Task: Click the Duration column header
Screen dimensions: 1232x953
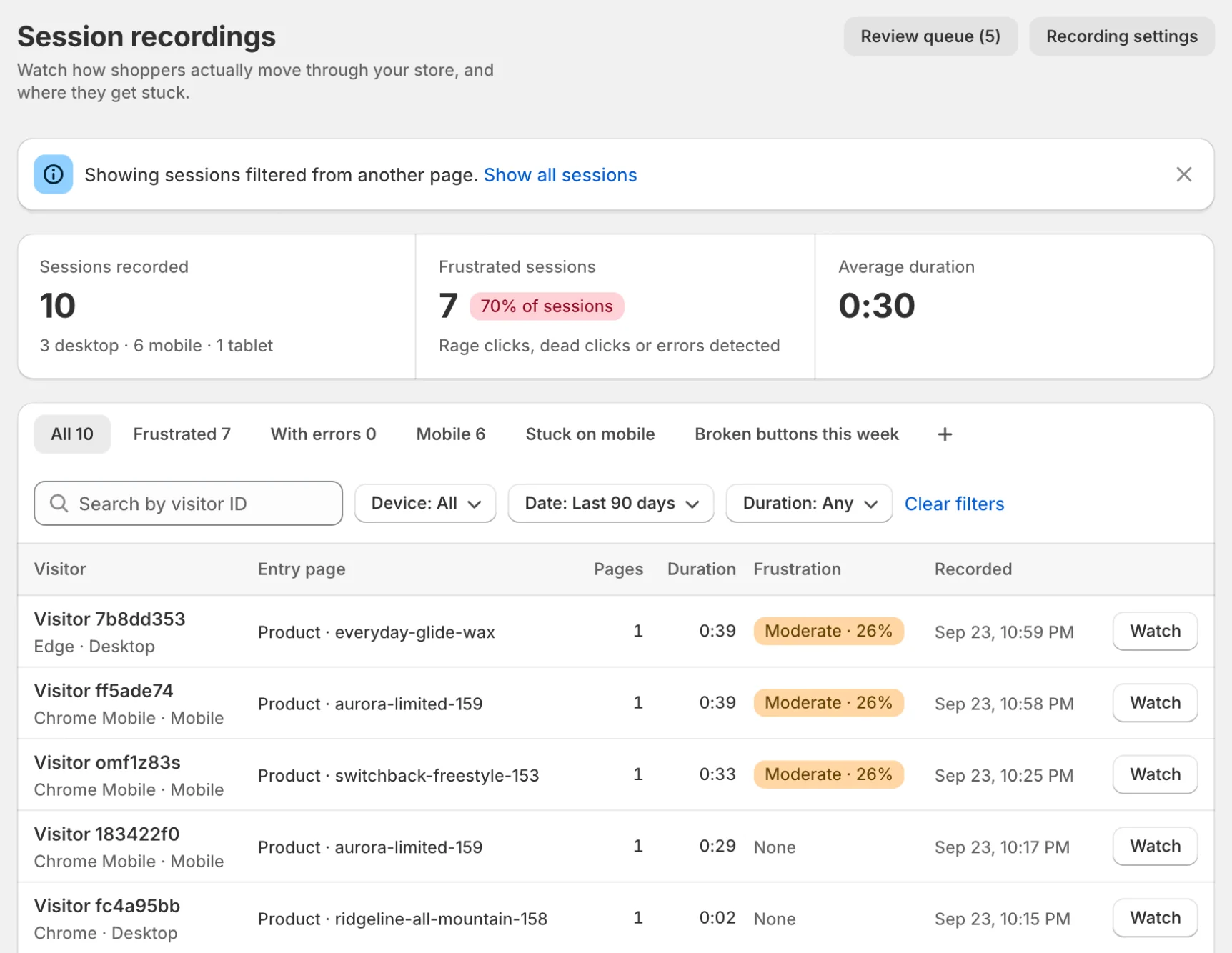Action: click(702, 569)
